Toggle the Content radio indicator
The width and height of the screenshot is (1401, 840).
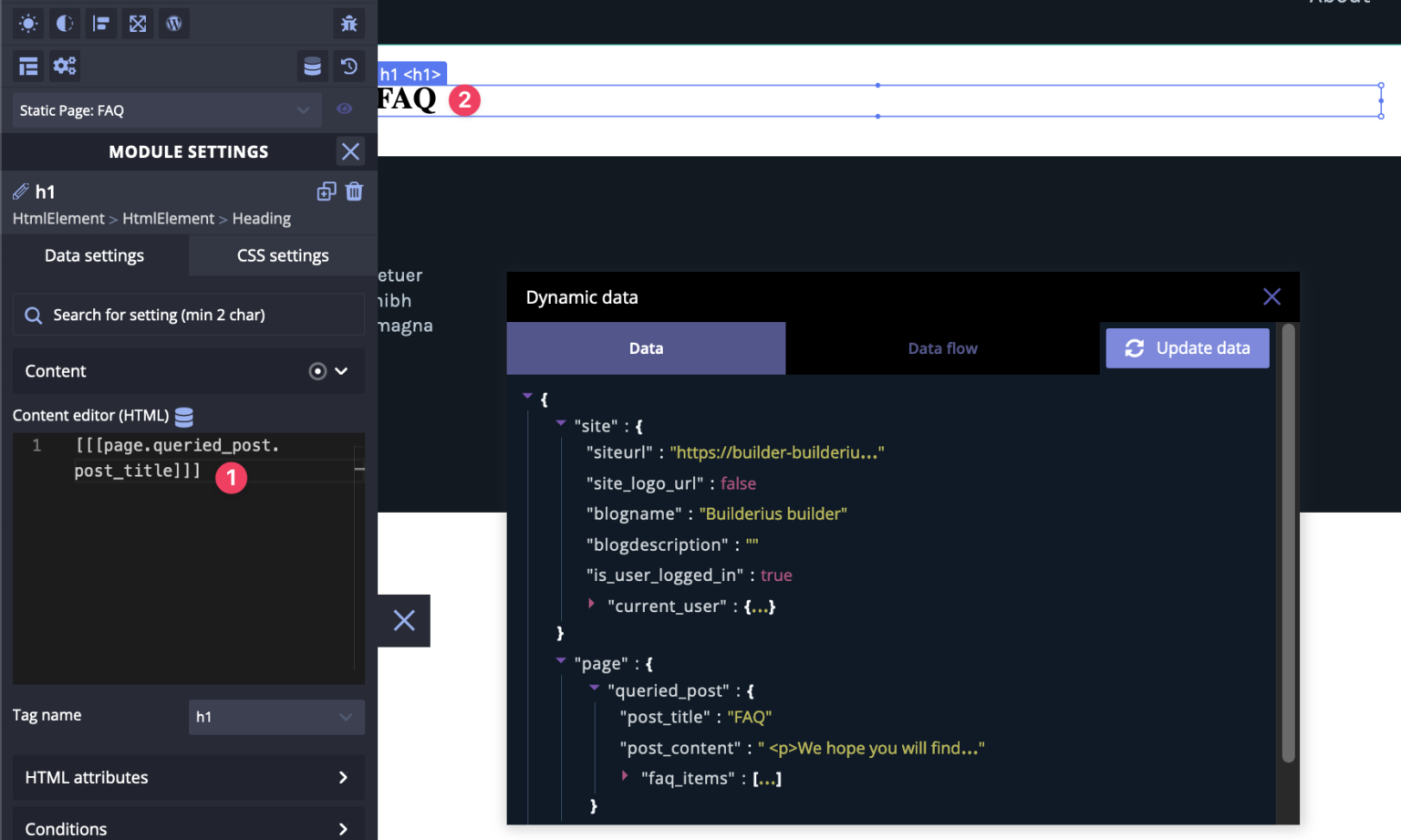(x=317, y=371)
